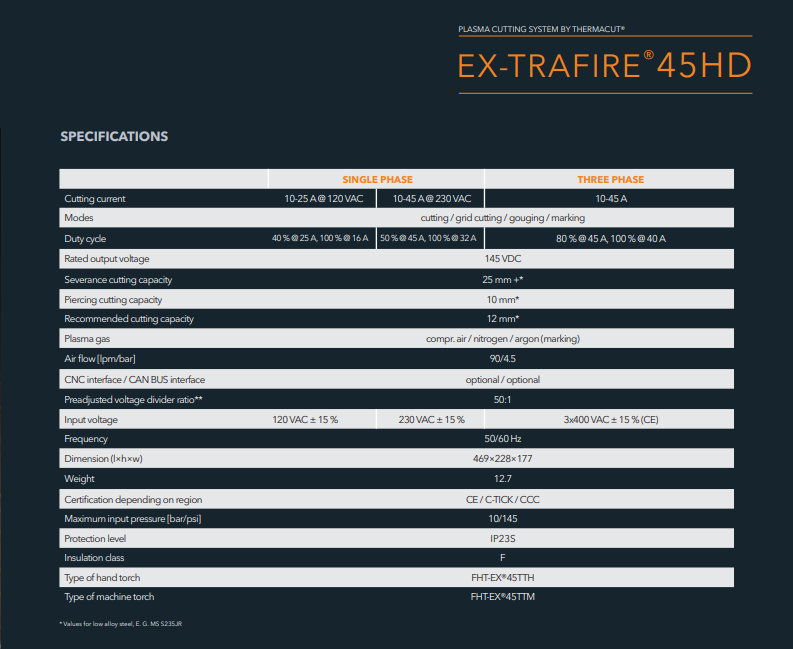Click the '50/60 Hz' value
Image resolution: width=793 pixels, height=649 pixels.
pos(503,439)
